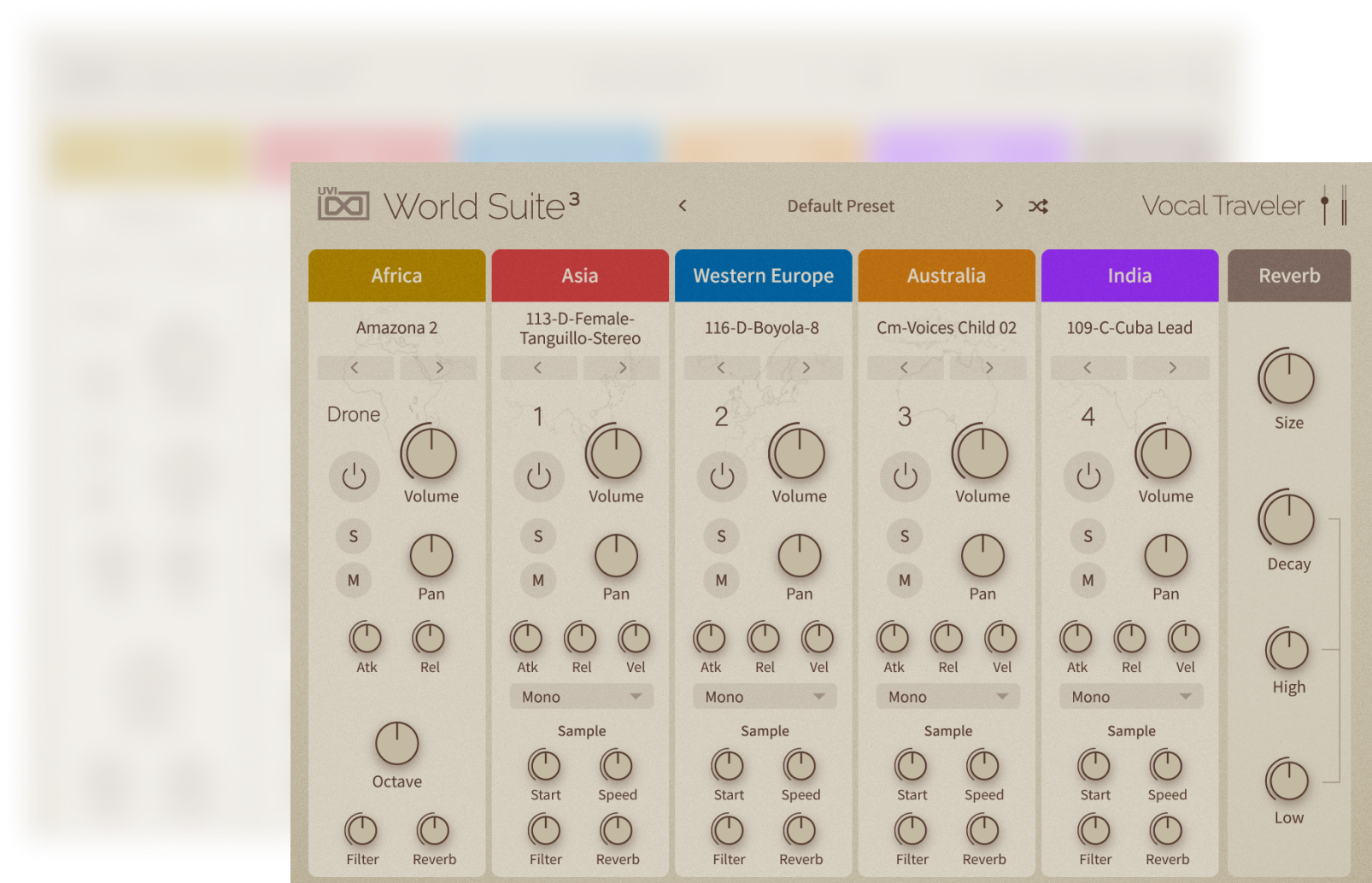Click the Australia Atk knob

894,638
